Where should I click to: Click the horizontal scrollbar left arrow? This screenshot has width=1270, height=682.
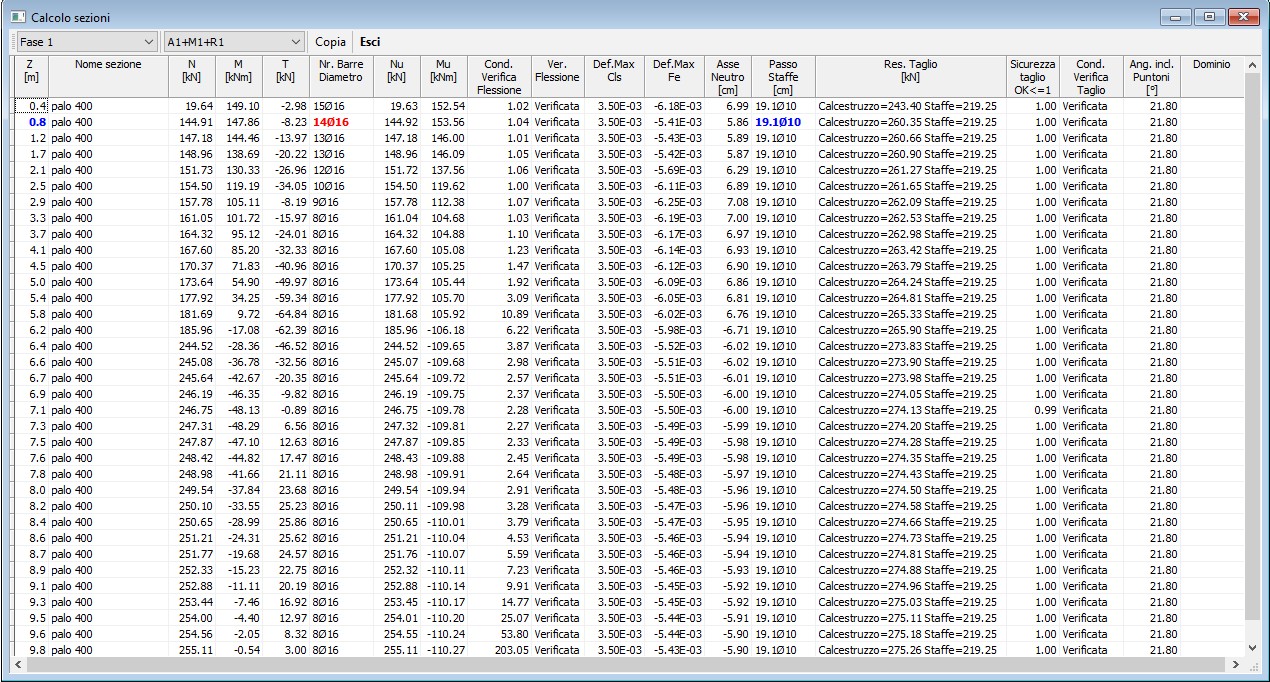pos(19,665)
